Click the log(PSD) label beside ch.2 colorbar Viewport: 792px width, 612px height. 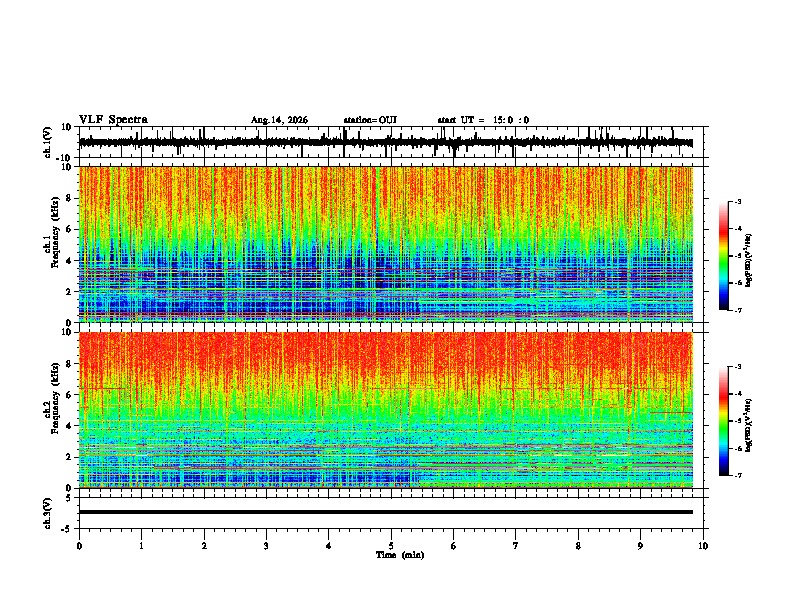point(748,425)
